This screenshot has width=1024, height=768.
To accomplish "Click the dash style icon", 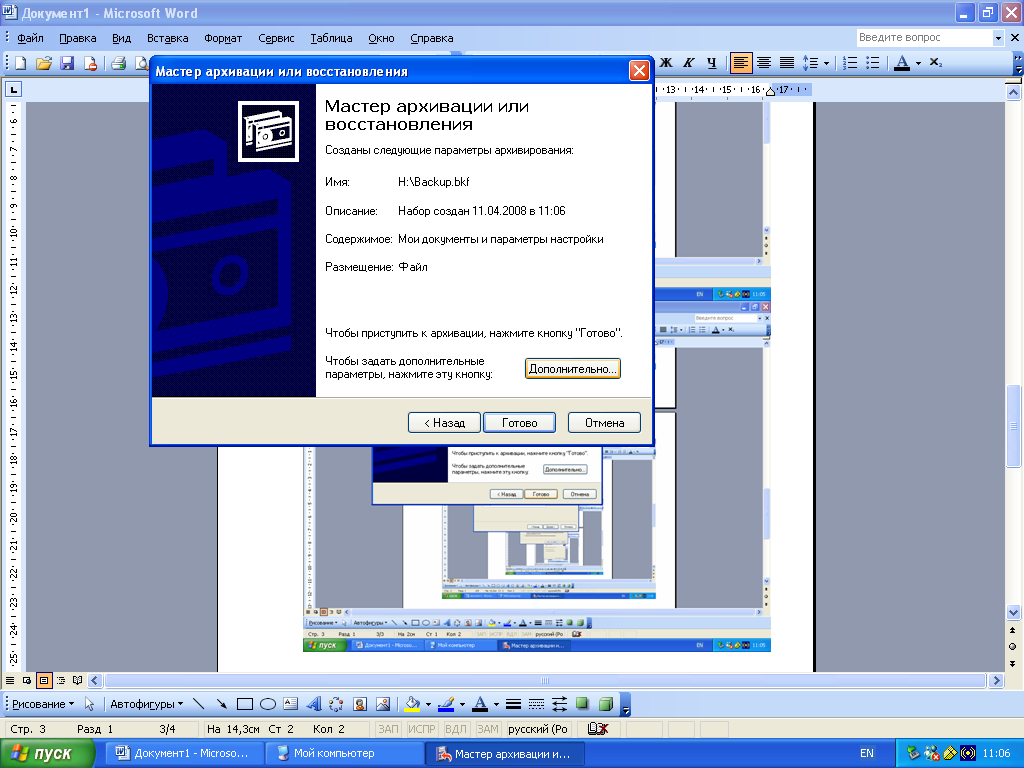I will point(536,704).
